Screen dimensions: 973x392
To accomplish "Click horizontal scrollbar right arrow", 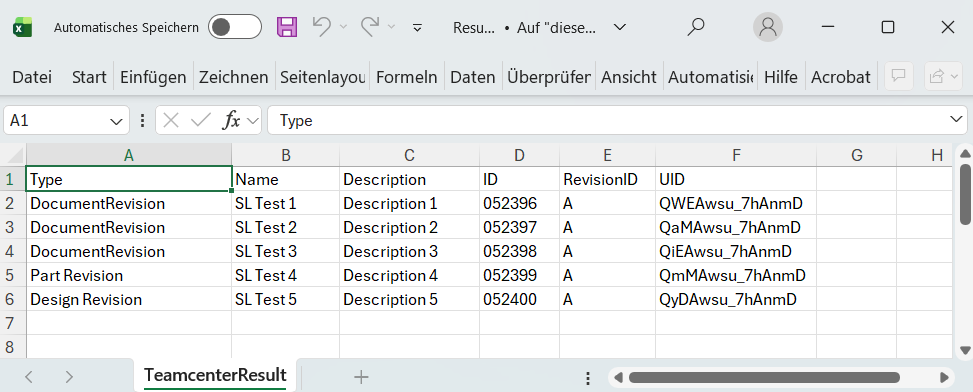I will tap(944, 377).
